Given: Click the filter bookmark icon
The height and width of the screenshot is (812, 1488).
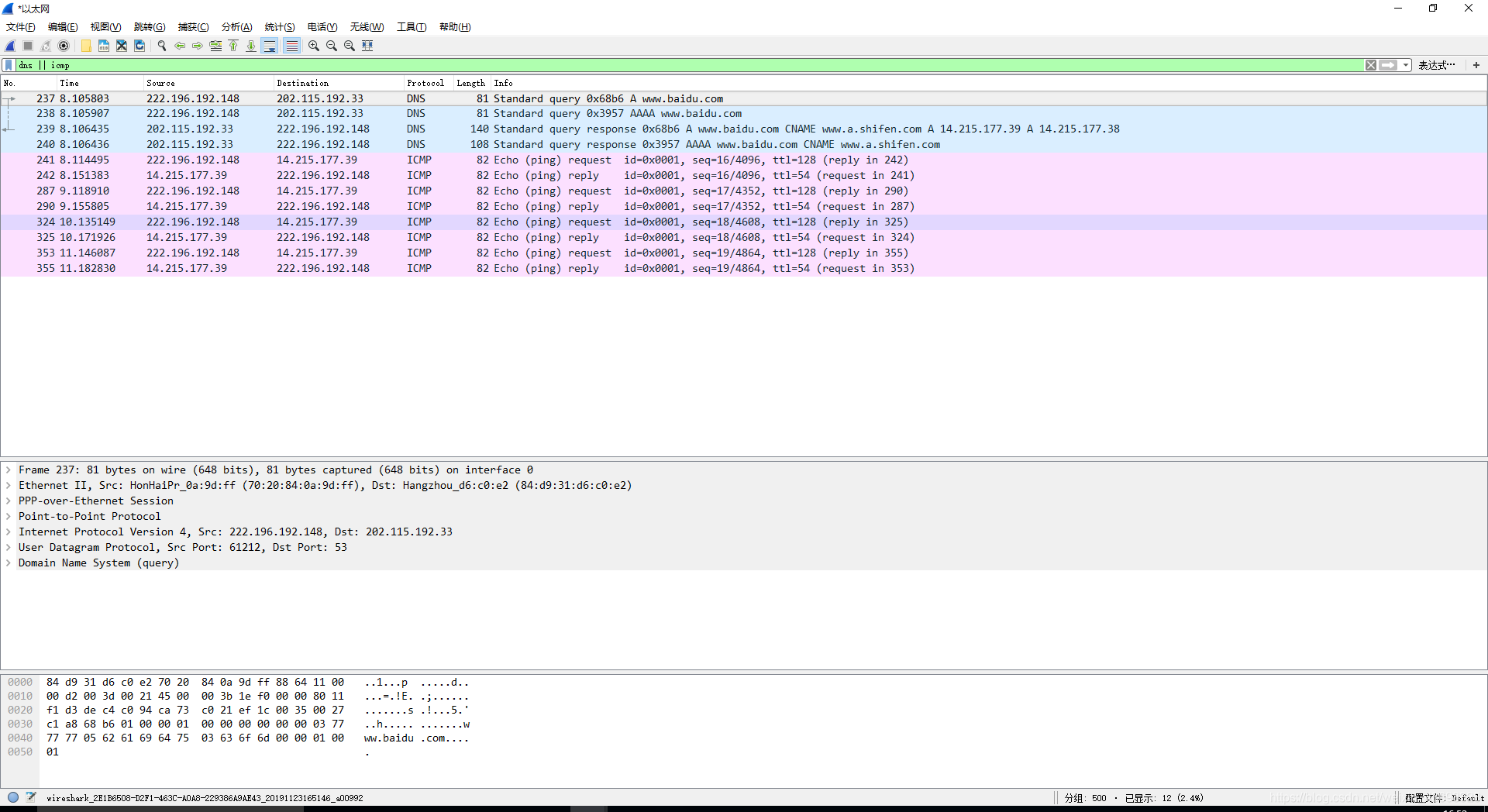Looking at the screenshot, I should 9,65.
